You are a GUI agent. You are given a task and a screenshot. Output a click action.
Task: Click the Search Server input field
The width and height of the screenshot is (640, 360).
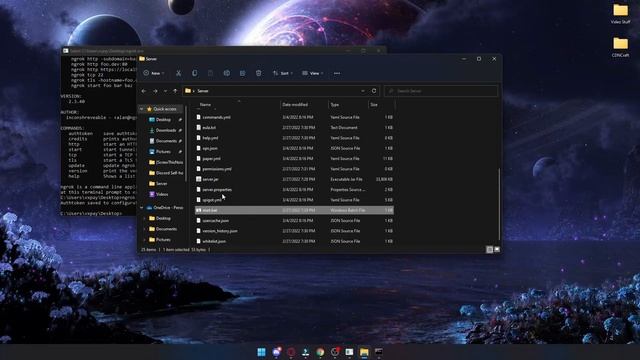[441, 91]
